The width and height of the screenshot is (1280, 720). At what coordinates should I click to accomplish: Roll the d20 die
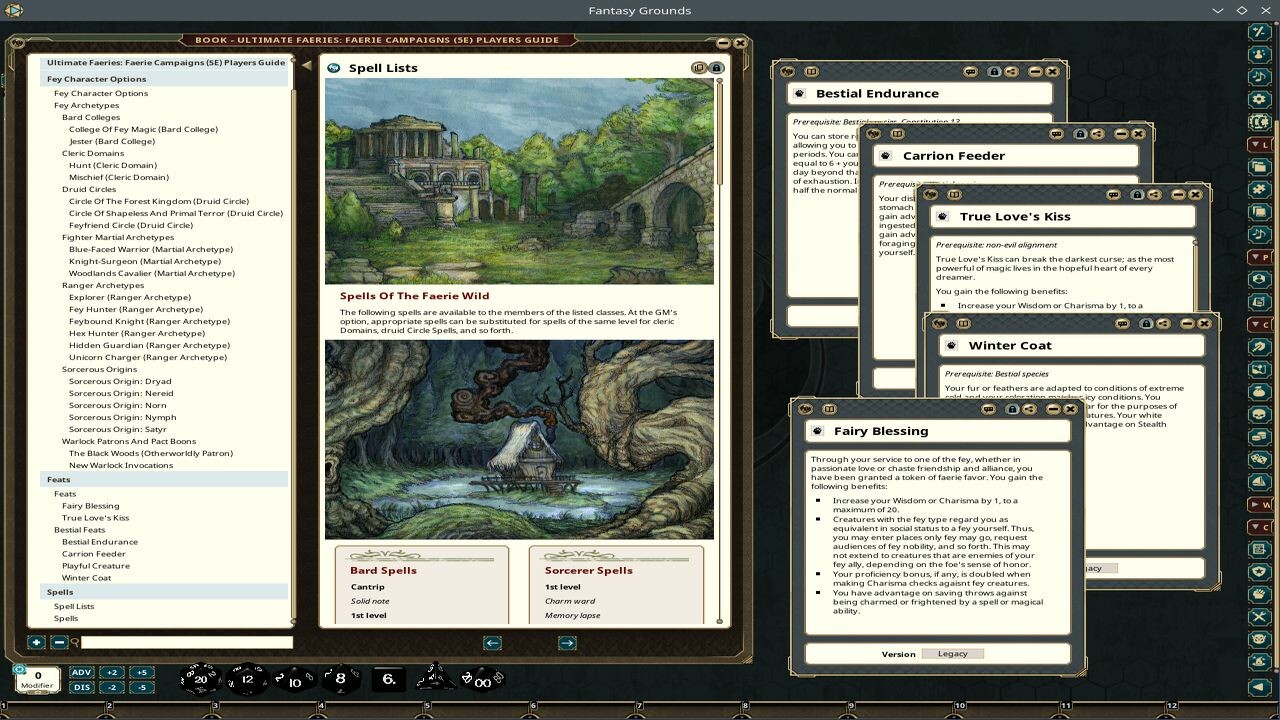200,679
